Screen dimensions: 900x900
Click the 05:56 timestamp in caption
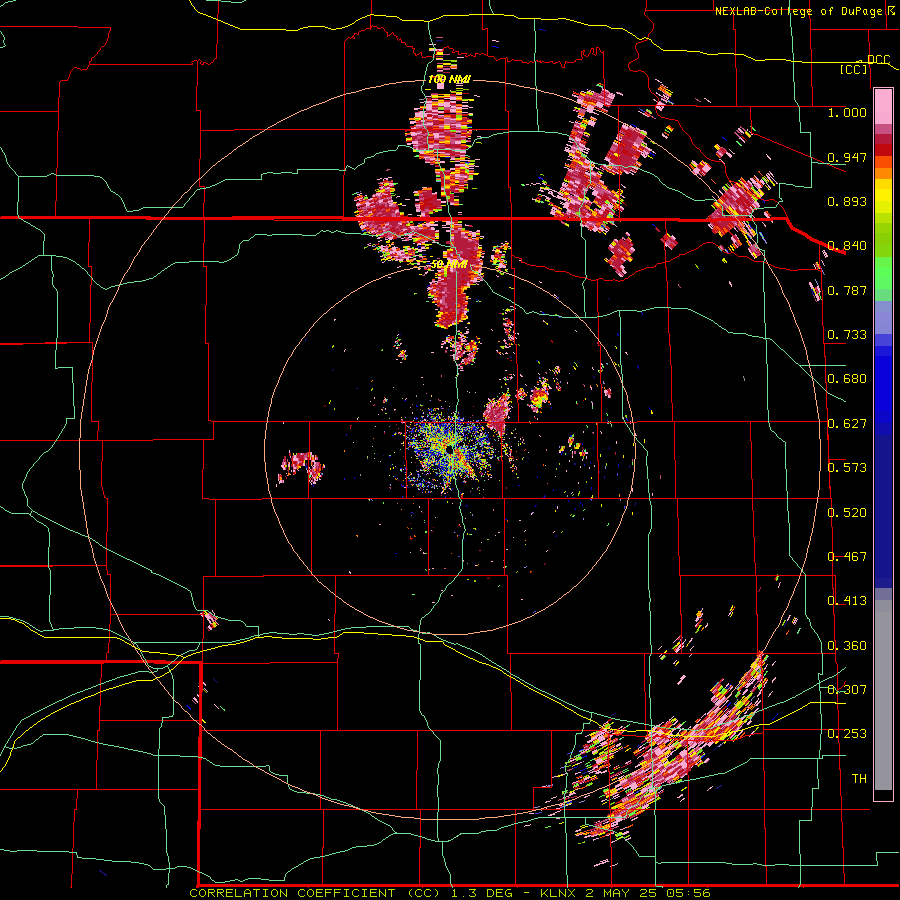pos(689,893)
